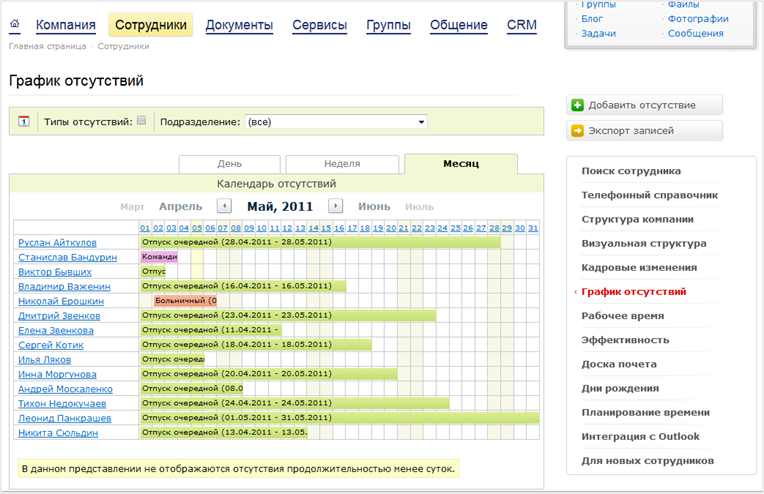Open Телефонный справочник sidebar item

tap(649, 195)
